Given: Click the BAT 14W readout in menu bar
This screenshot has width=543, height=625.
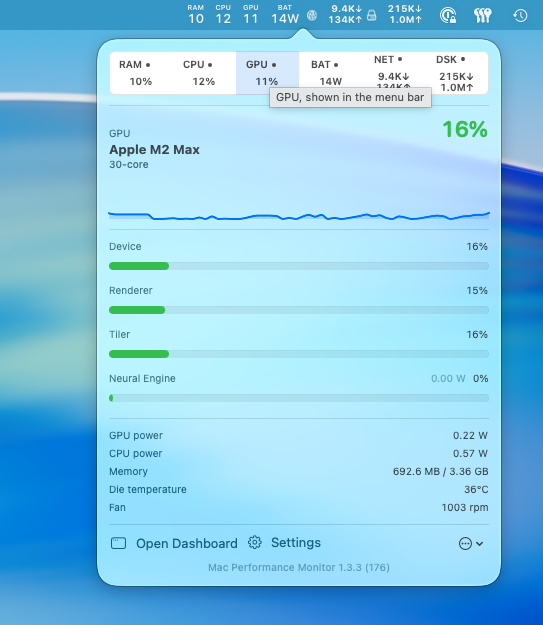Looking at the screenshot, I should click(285, 15).
